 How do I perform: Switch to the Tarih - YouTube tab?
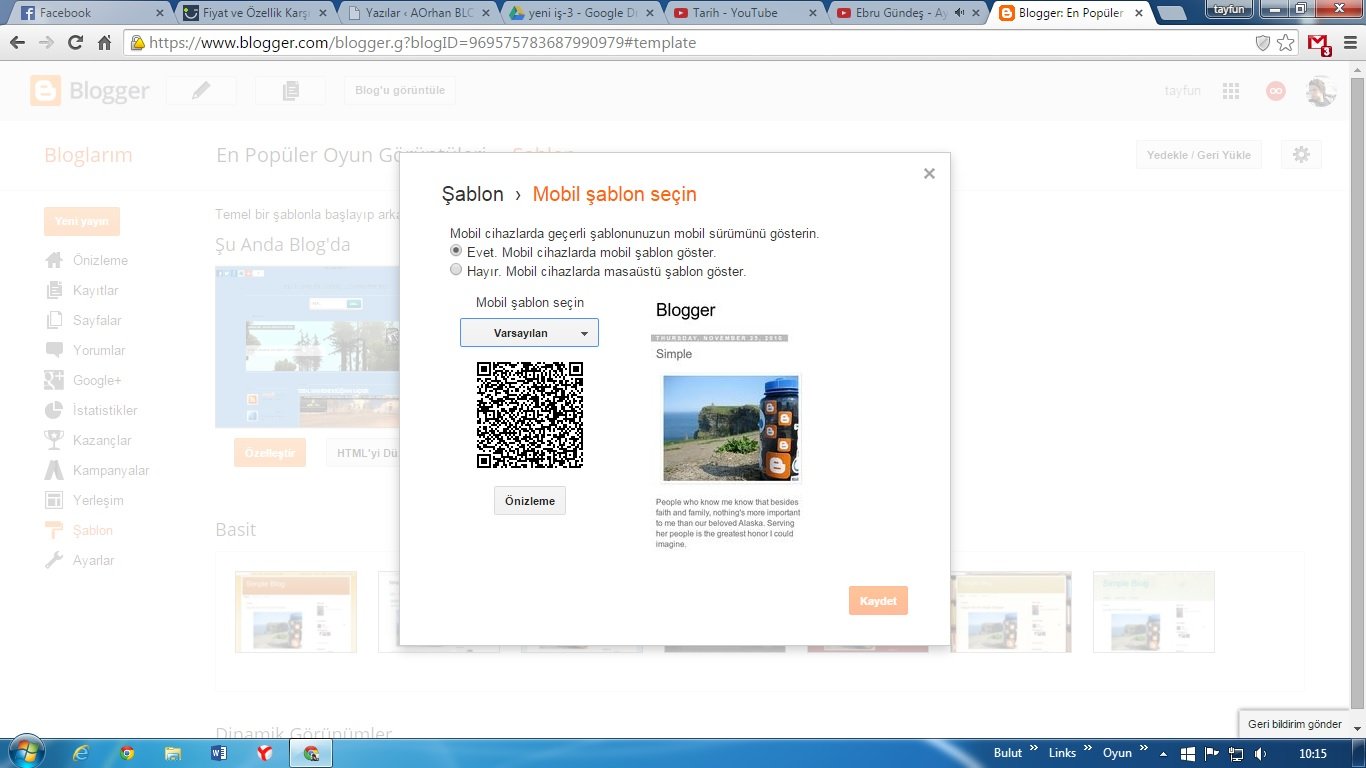(x=740, y=13)
